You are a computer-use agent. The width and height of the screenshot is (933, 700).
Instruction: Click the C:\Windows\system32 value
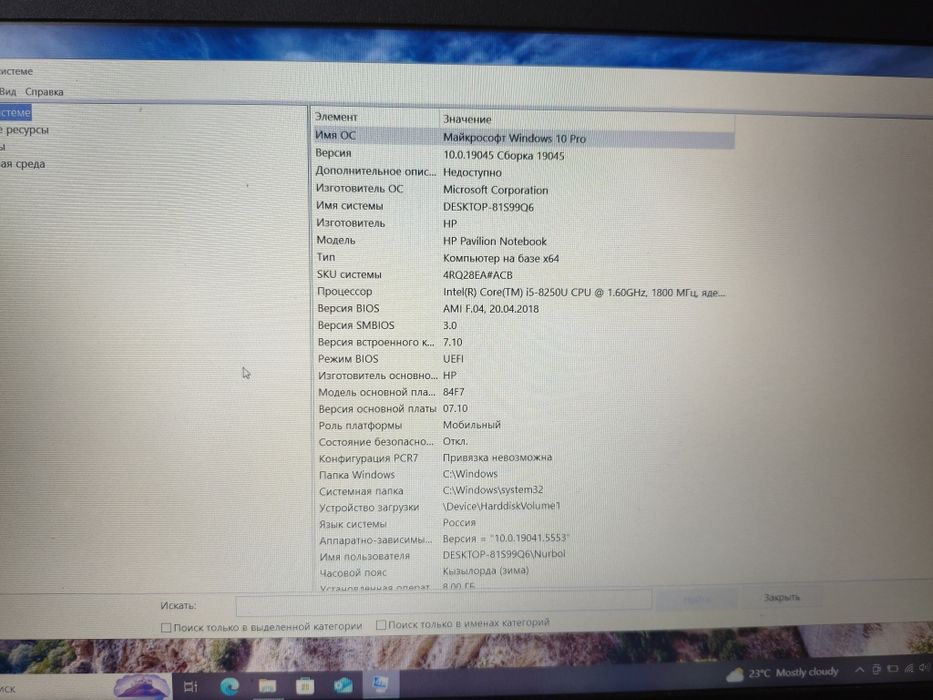(x=493, y=489)
